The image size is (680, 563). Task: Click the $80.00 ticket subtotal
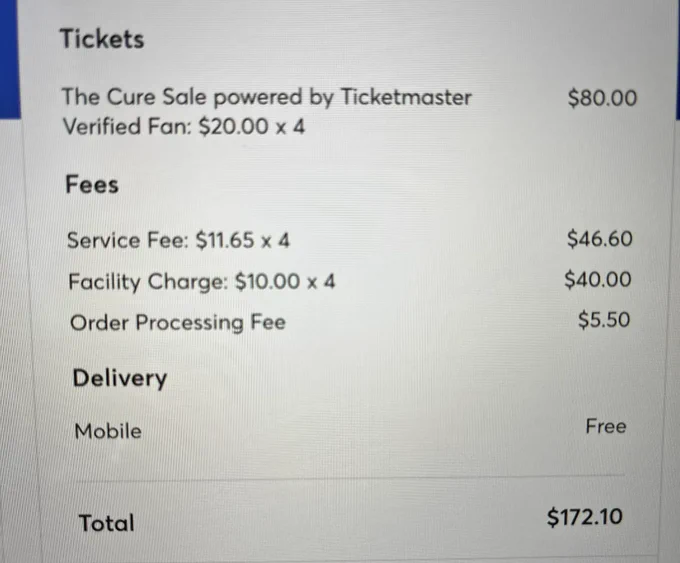point(602,98)
